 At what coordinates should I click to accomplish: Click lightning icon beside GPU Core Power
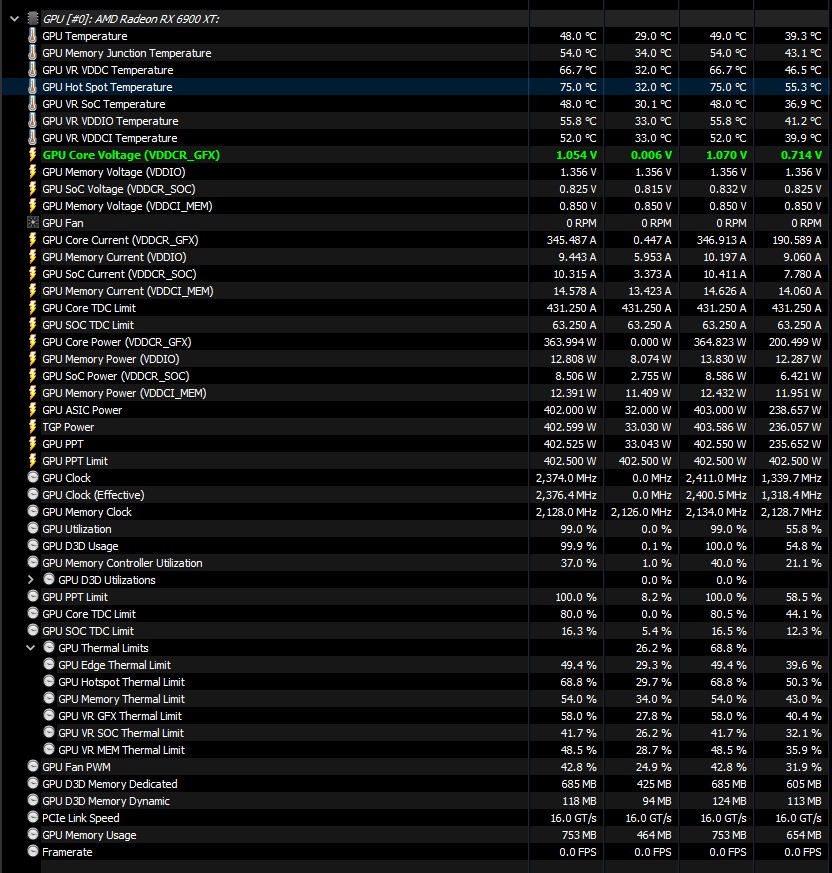pos(32,342)
